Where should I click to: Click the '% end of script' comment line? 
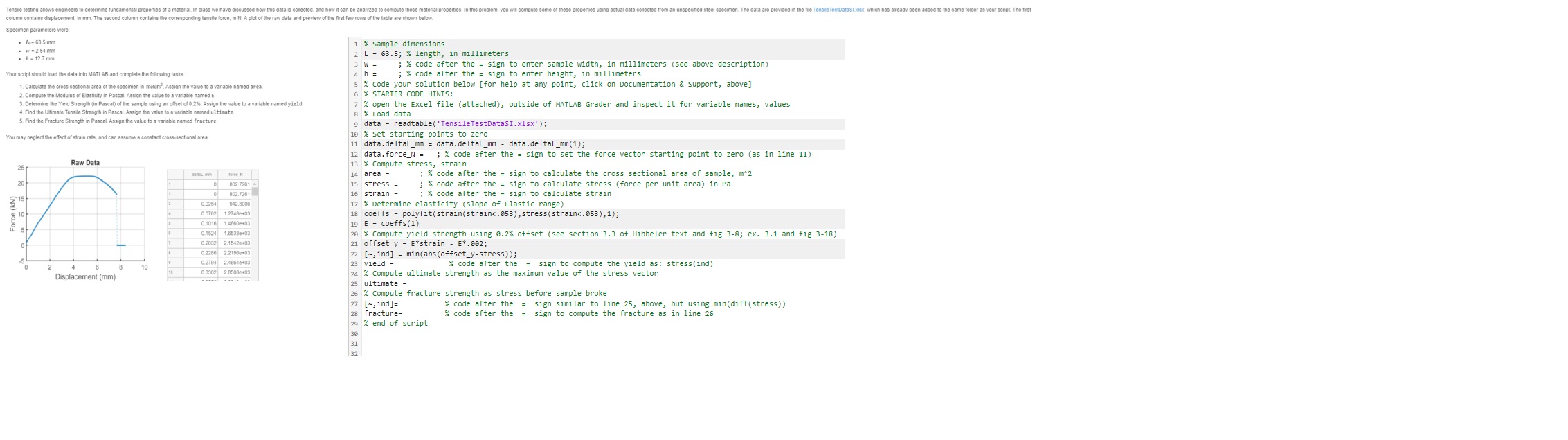[x=396, y=324]
